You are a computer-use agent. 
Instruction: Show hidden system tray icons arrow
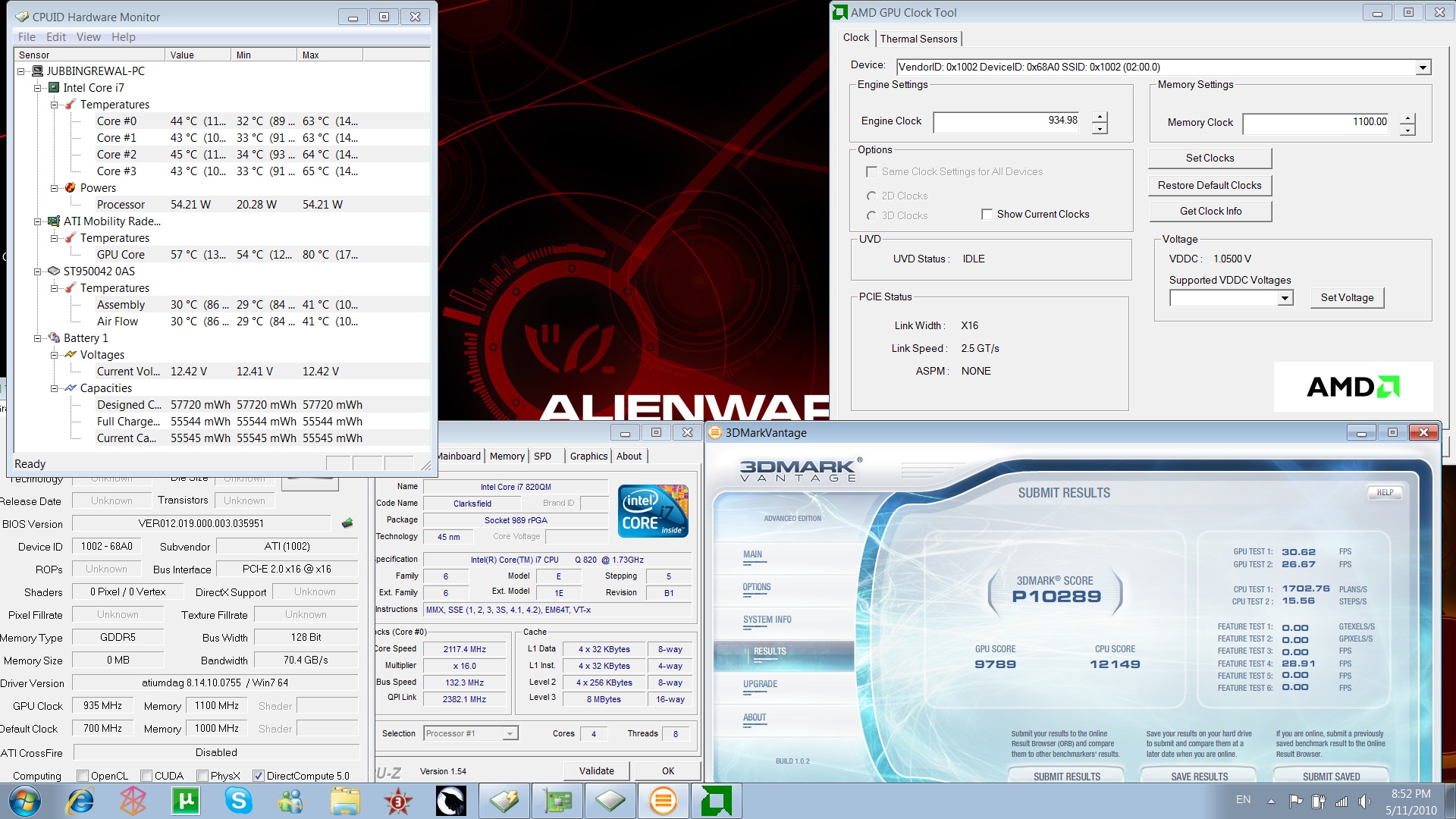(x=1271, y=801)
